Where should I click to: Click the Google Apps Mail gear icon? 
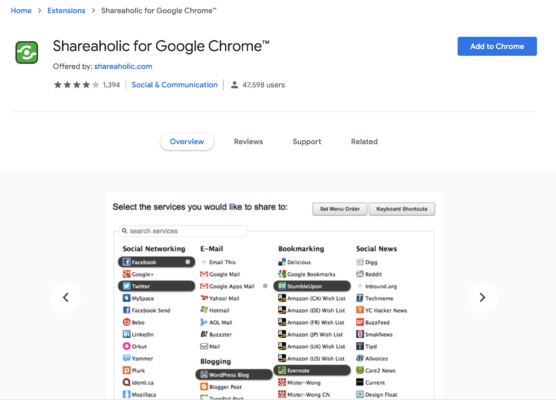(x=265, y=286)
